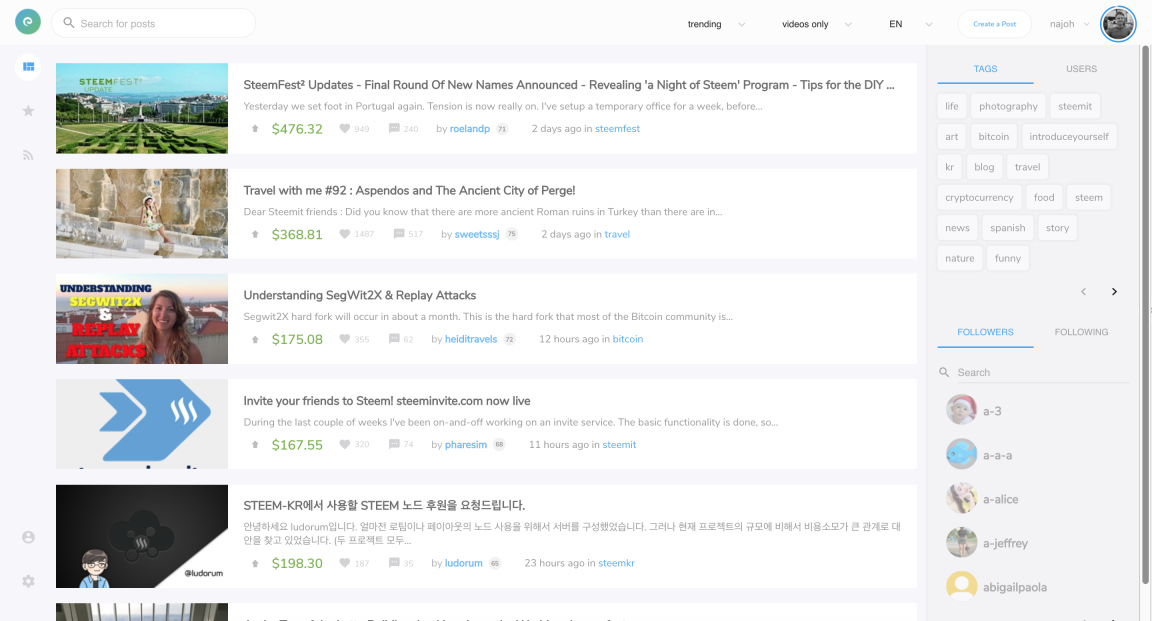Open najoh profile avatar in header
Screen dimensions: 1152x621
[1117, 24]
